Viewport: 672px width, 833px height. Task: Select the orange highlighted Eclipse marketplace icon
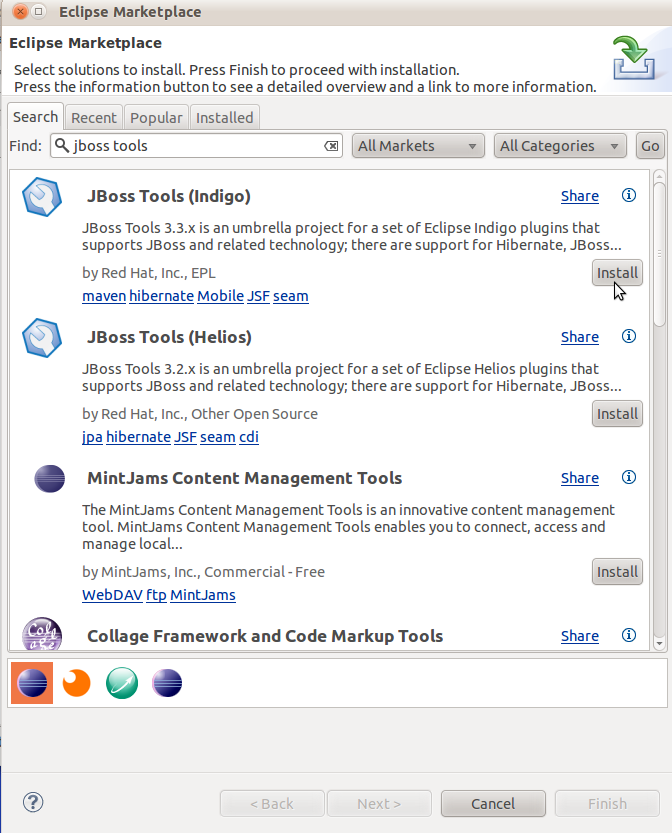click(32, 683)
